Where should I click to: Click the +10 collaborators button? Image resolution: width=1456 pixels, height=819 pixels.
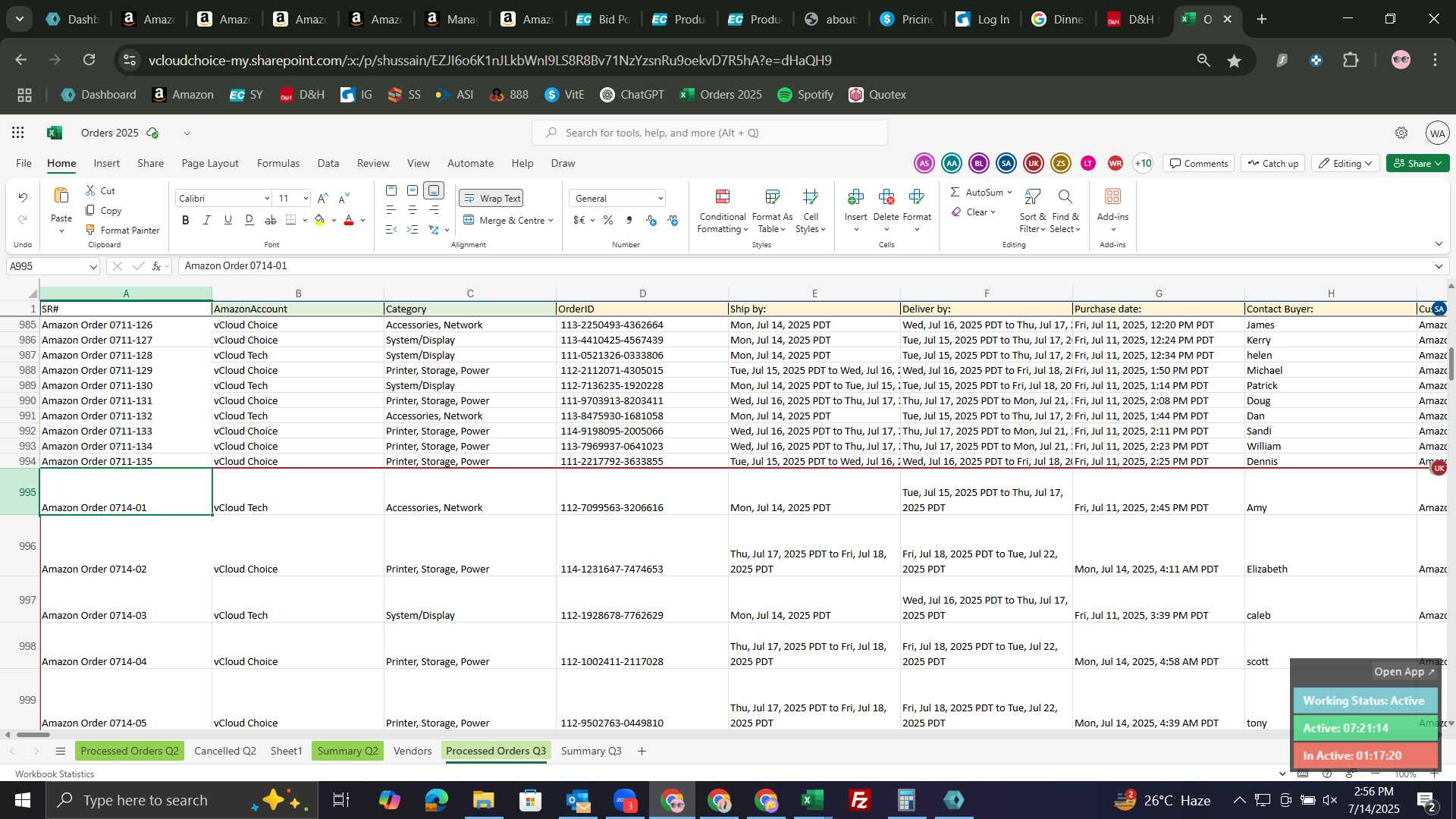(1143, 163)
